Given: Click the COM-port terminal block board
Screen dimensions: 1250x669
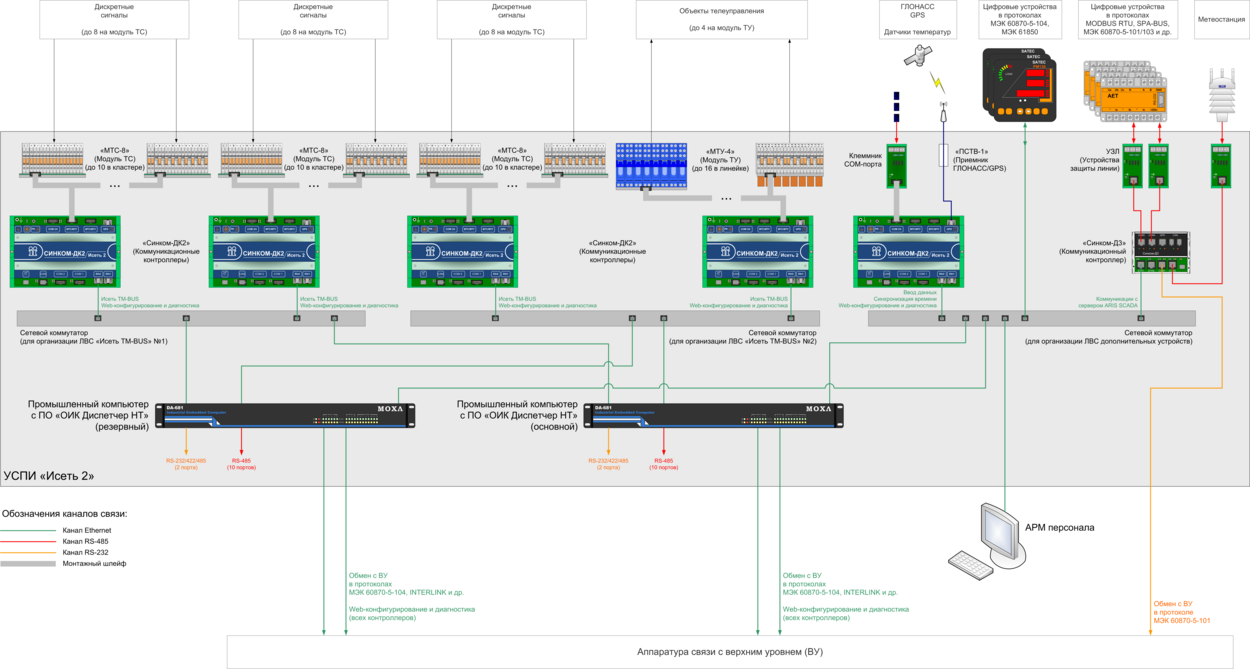Looking at the screenshot, I should pyautogui.click(x=896, y=164).
